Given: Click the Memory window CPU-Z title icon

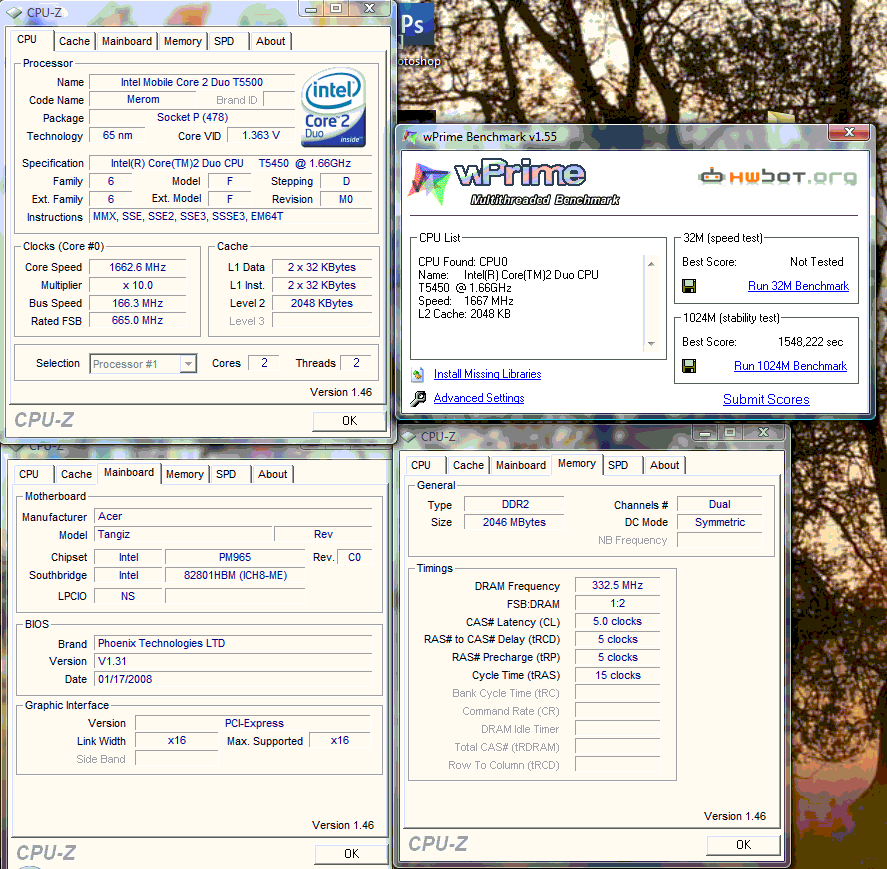Looking at the screenshot, I should coord(408,436).
